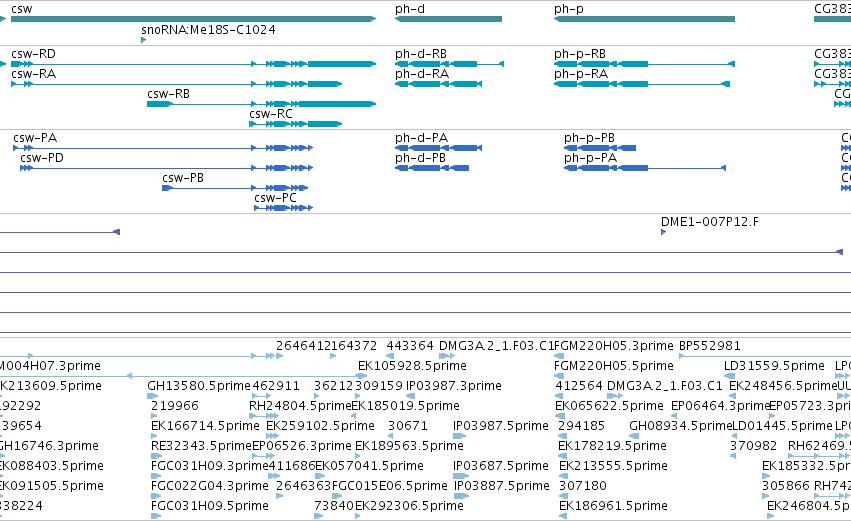This screenshot has height=521, width=851.
Task: Click the 307180 EST label
Action: (583, 486)
